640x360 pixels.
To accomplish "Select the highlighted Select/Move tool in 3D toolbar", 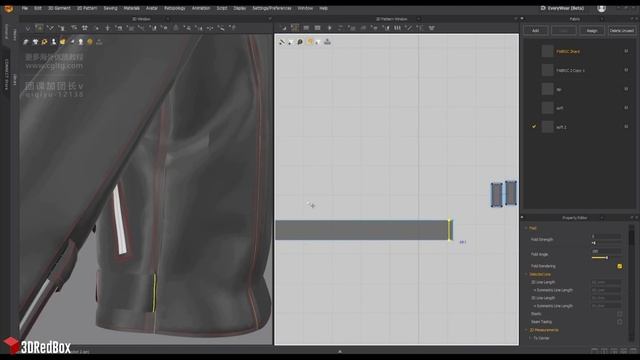I will point(39,28).
